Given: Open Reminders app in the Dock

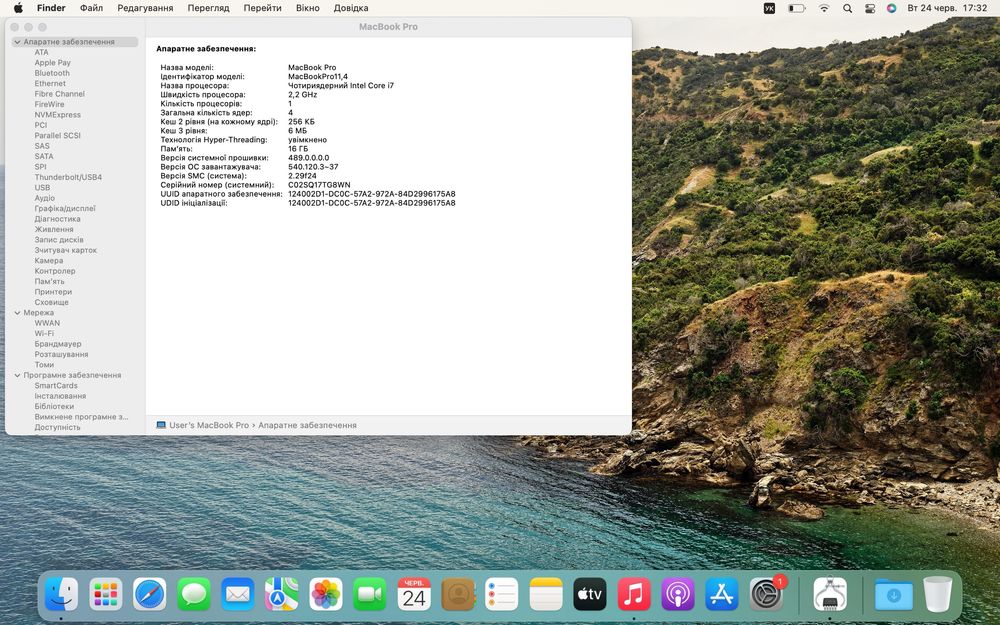Looking at the screenshot, I should pyautogui.click(x=502, y=594).
